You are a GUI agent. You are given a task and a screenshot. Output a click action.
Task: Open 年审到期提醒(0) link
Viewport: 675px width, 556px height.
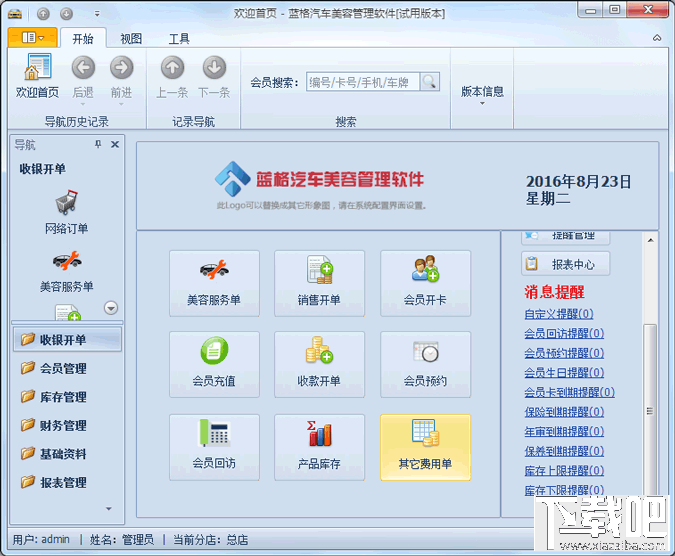tap(564, 431)
